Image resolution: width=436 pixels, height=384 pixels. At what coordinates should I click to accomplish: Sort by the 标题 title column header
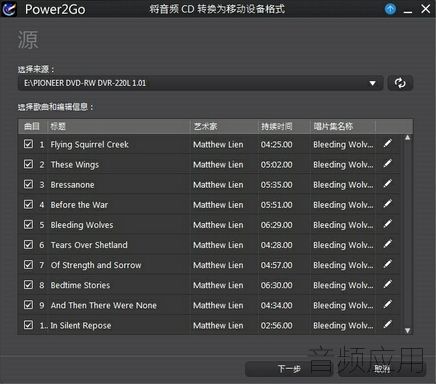coord(118,126)
